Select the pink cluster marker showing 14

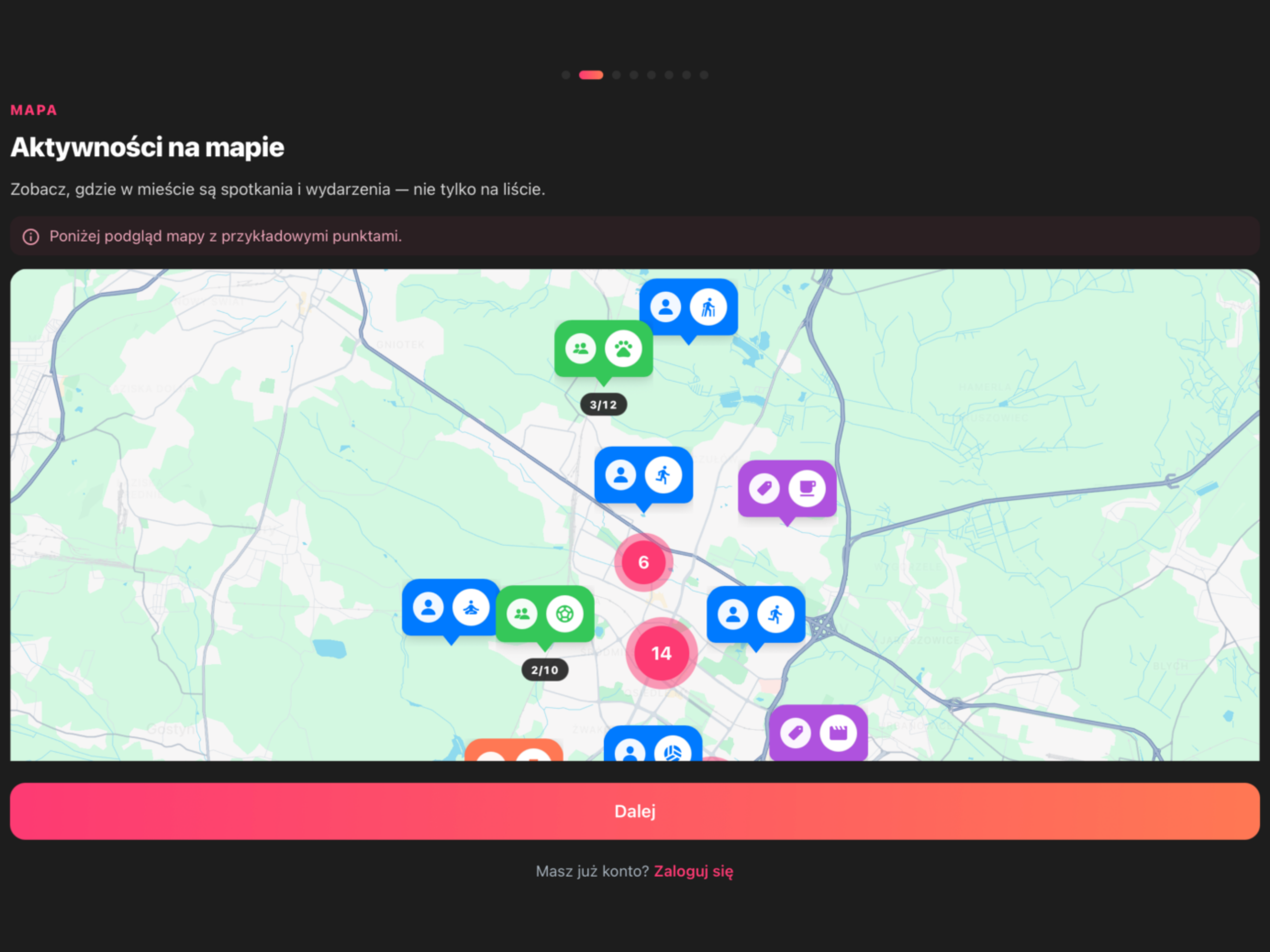[661, 653]
